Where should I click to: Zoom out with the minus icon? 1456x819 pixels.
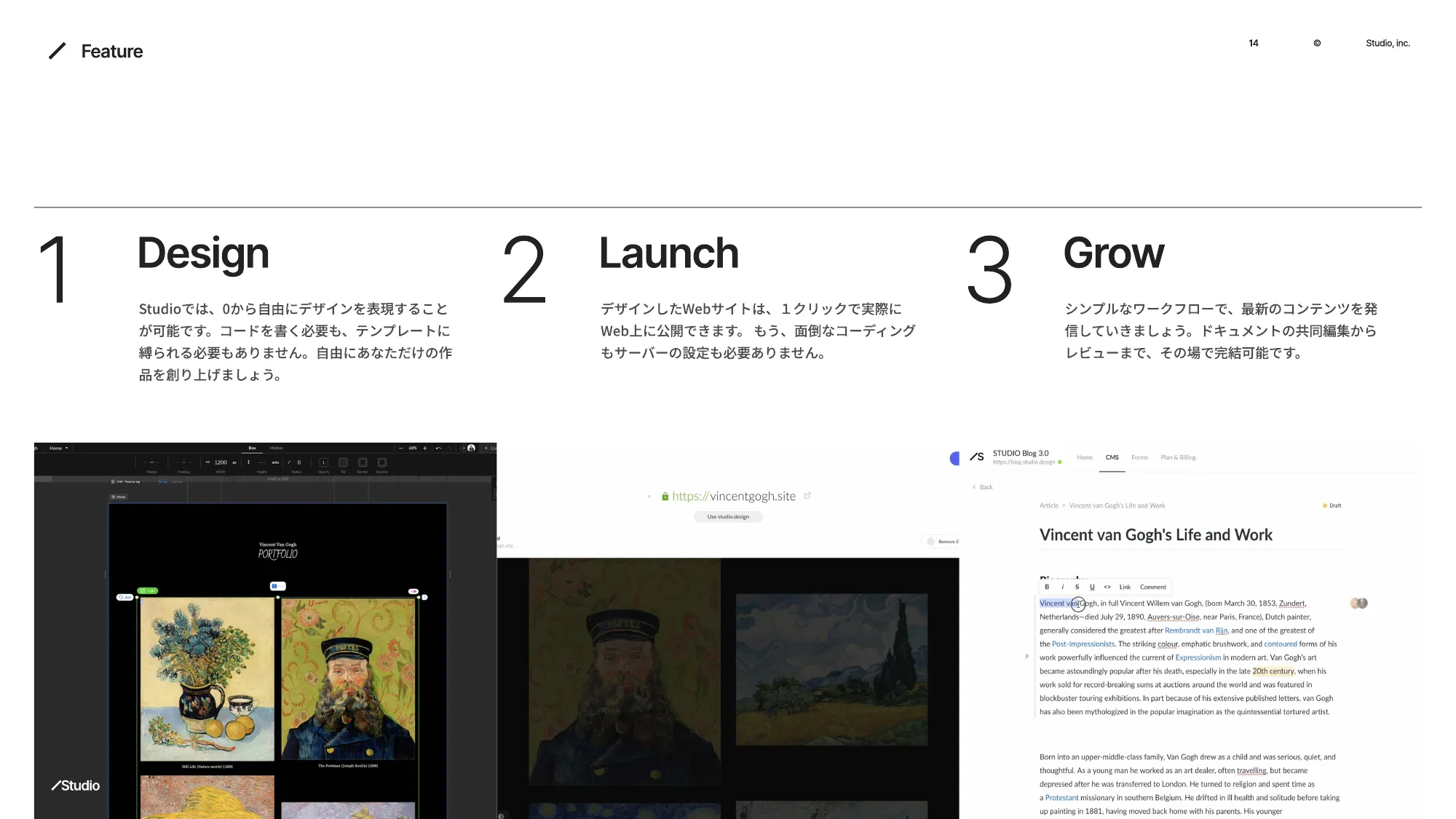(x=401, y=448)
